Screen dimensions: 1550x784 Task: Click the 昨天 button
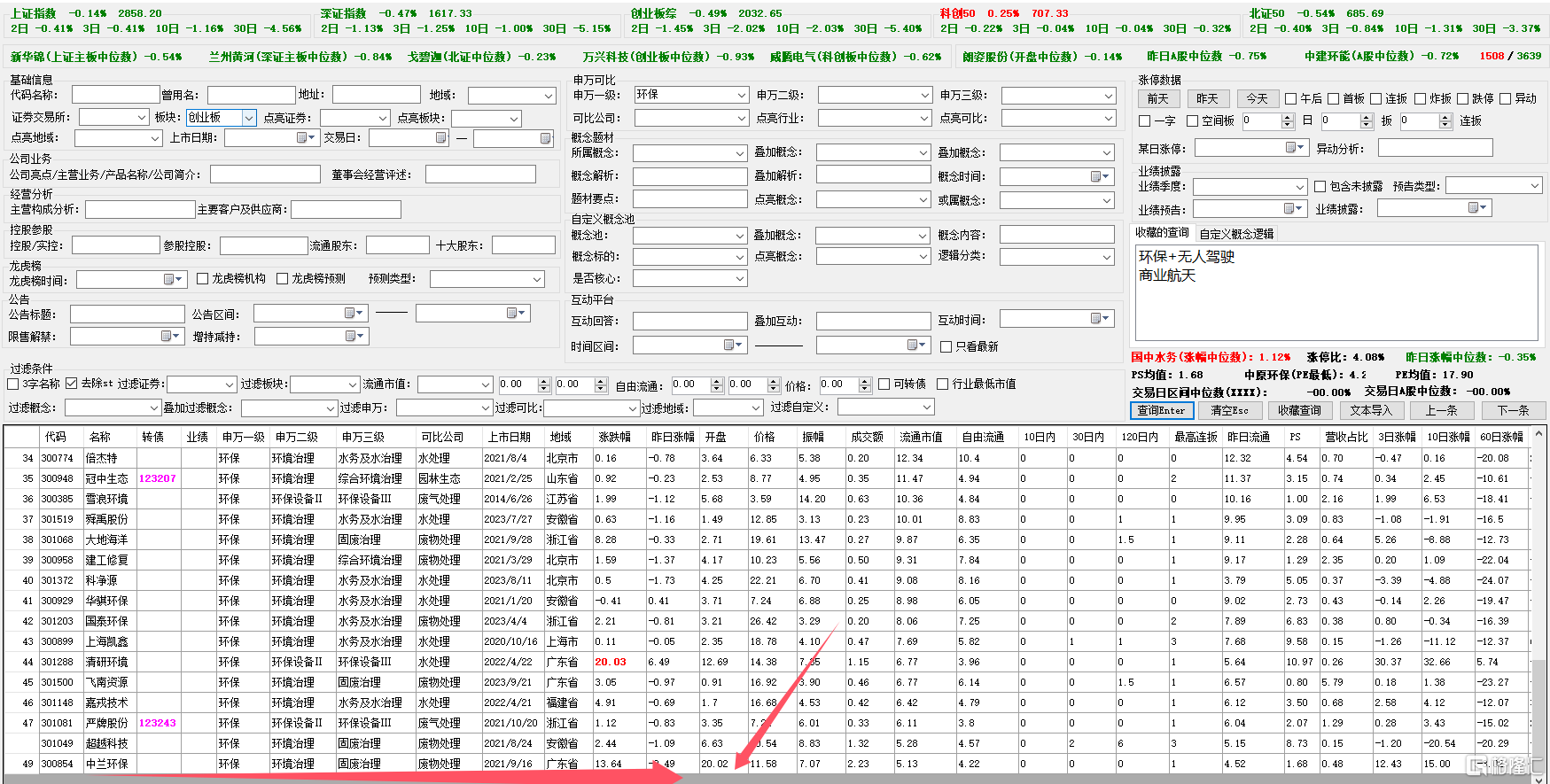[1207, 98]
